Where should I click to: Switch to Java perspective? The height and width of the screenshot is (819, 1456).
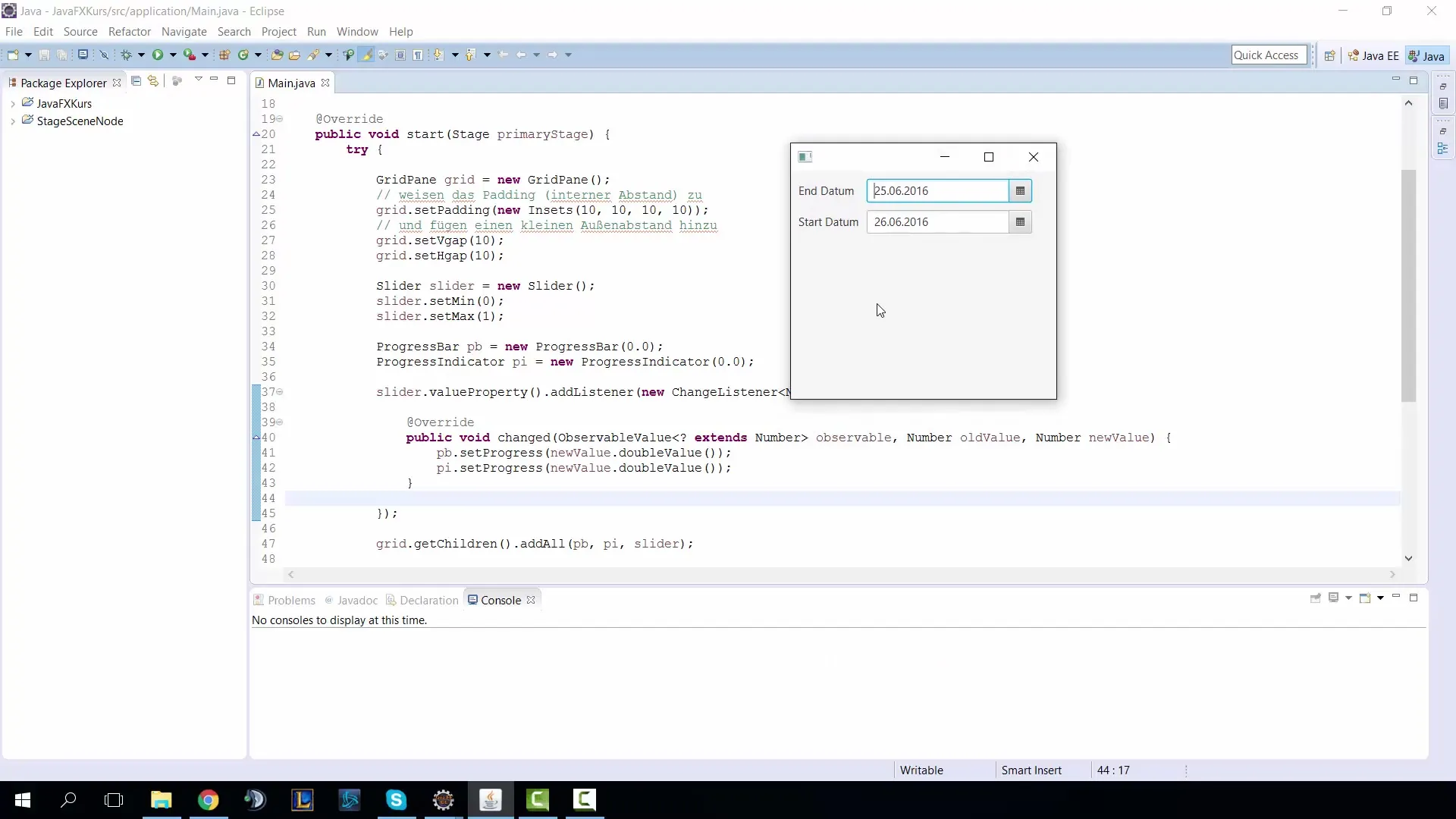pyautogui.click(x=1426, y=56)
